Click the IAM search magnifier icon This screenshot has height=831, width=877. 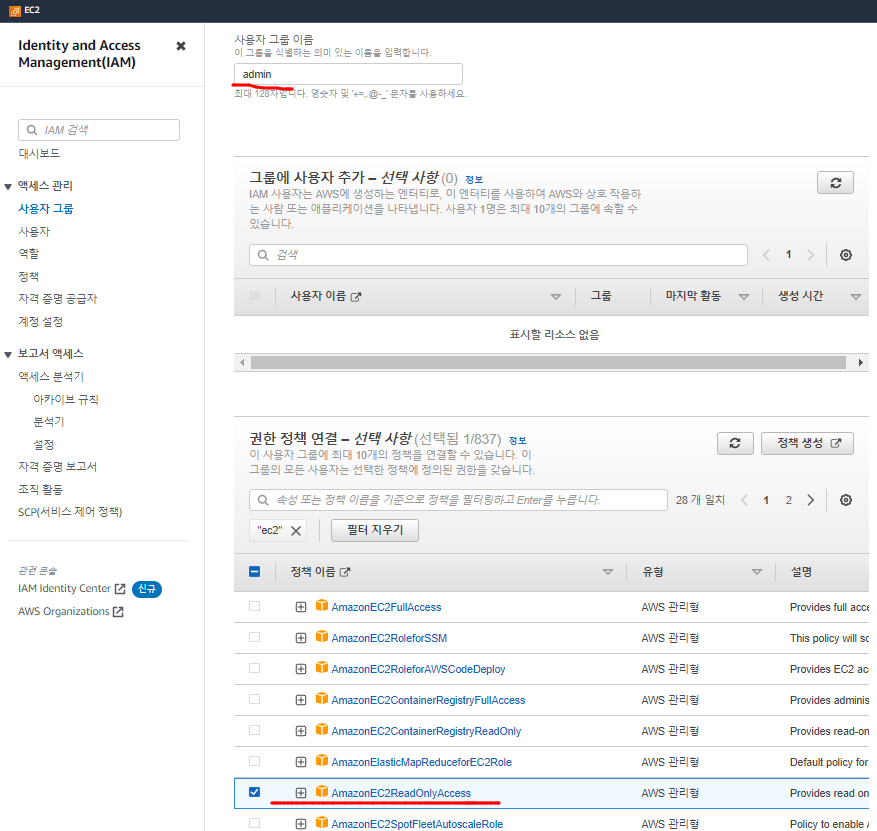coord(32,130)
